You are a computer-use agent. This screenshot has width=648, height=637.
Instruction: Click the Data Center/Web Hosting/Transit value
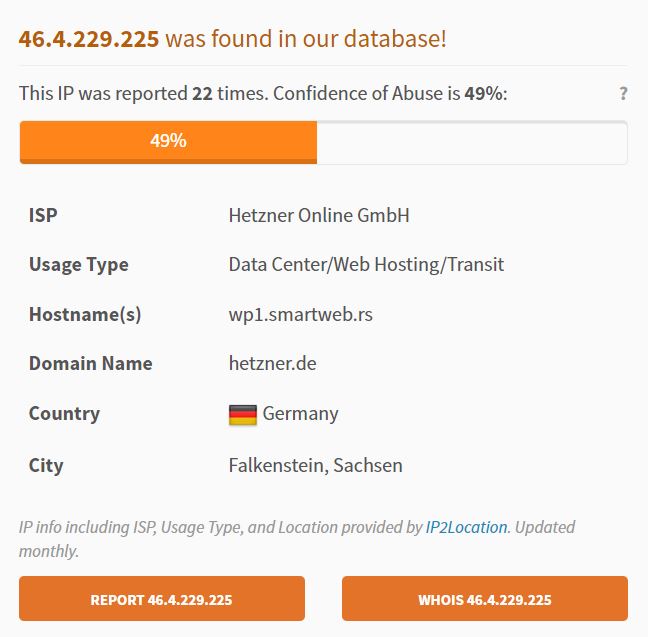[366, 265]
